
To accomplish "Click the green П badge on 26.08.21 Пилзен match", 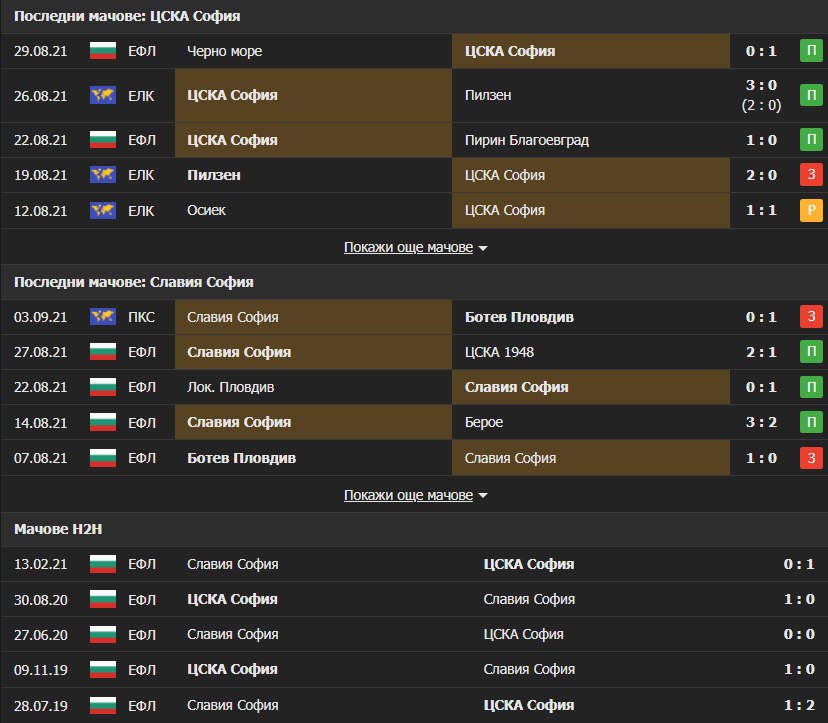I will 812,95.
